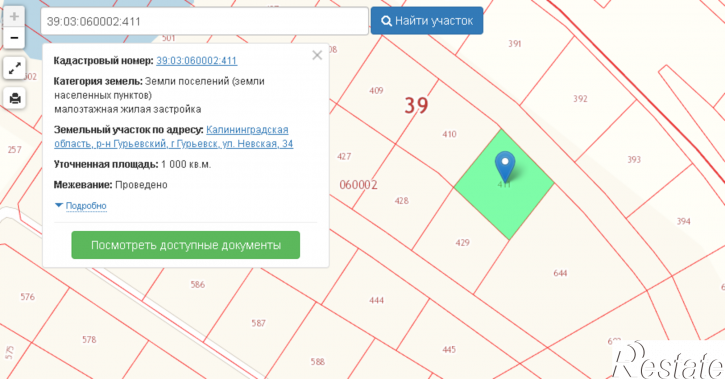The width and height of the screenshot is (725, 379).
Task: Select parcel 427 on the map
Action: pyautogui.click(x=344, y=156)
